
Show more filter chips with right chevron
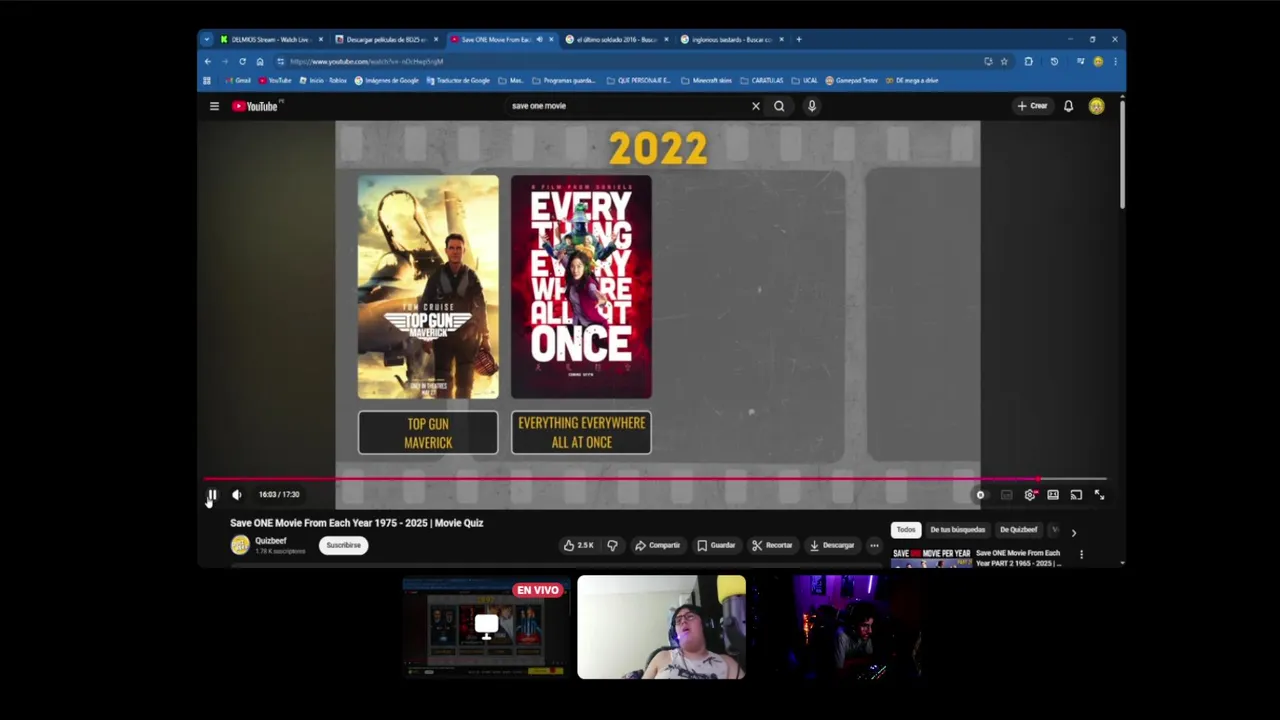click(1074, 533)
